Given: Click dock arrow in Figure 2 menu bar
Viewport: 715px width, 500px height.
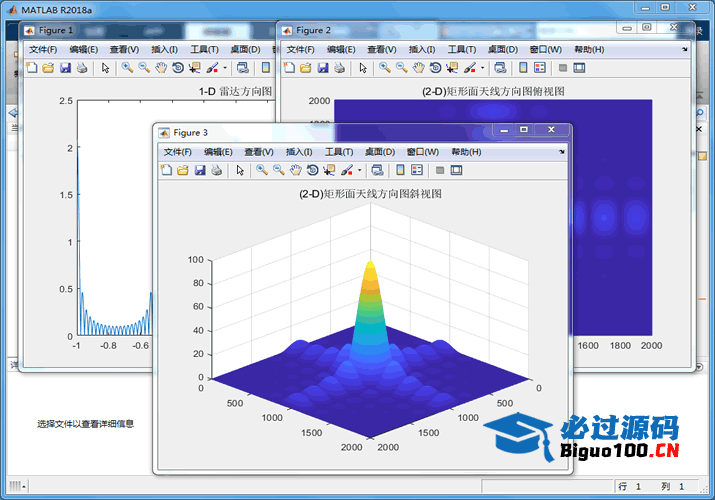Looking at the screenshot, I should click(x=684, y=49).
